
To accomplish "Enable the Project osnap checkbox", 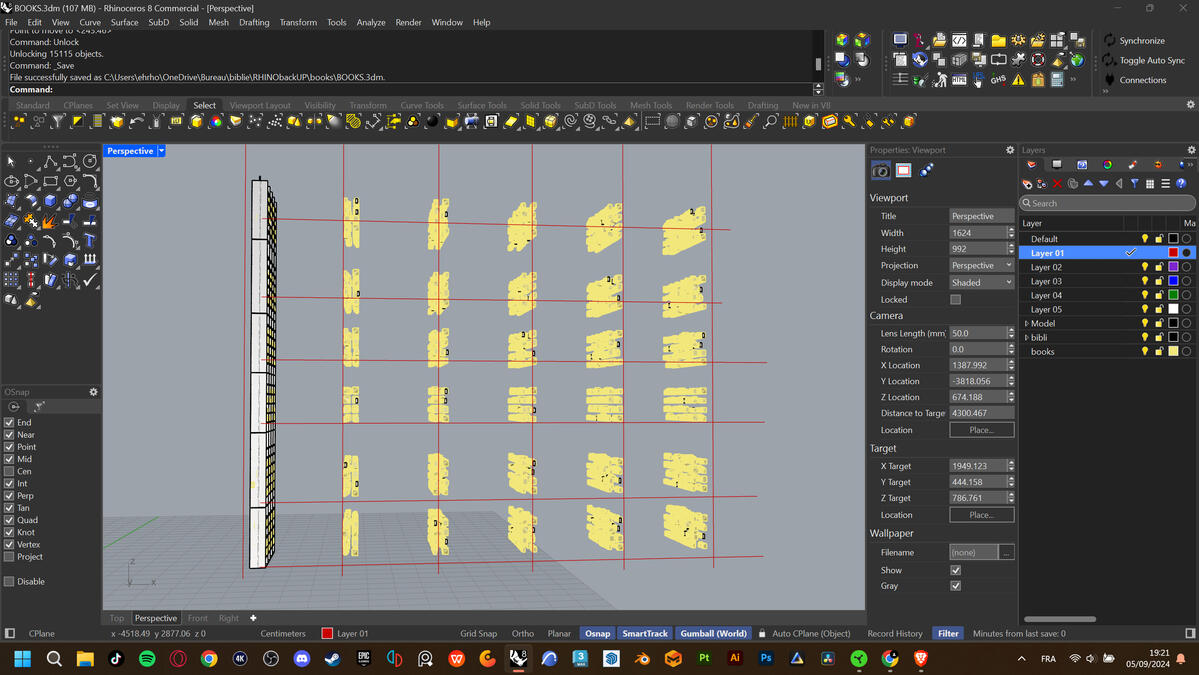I will 10,557.
